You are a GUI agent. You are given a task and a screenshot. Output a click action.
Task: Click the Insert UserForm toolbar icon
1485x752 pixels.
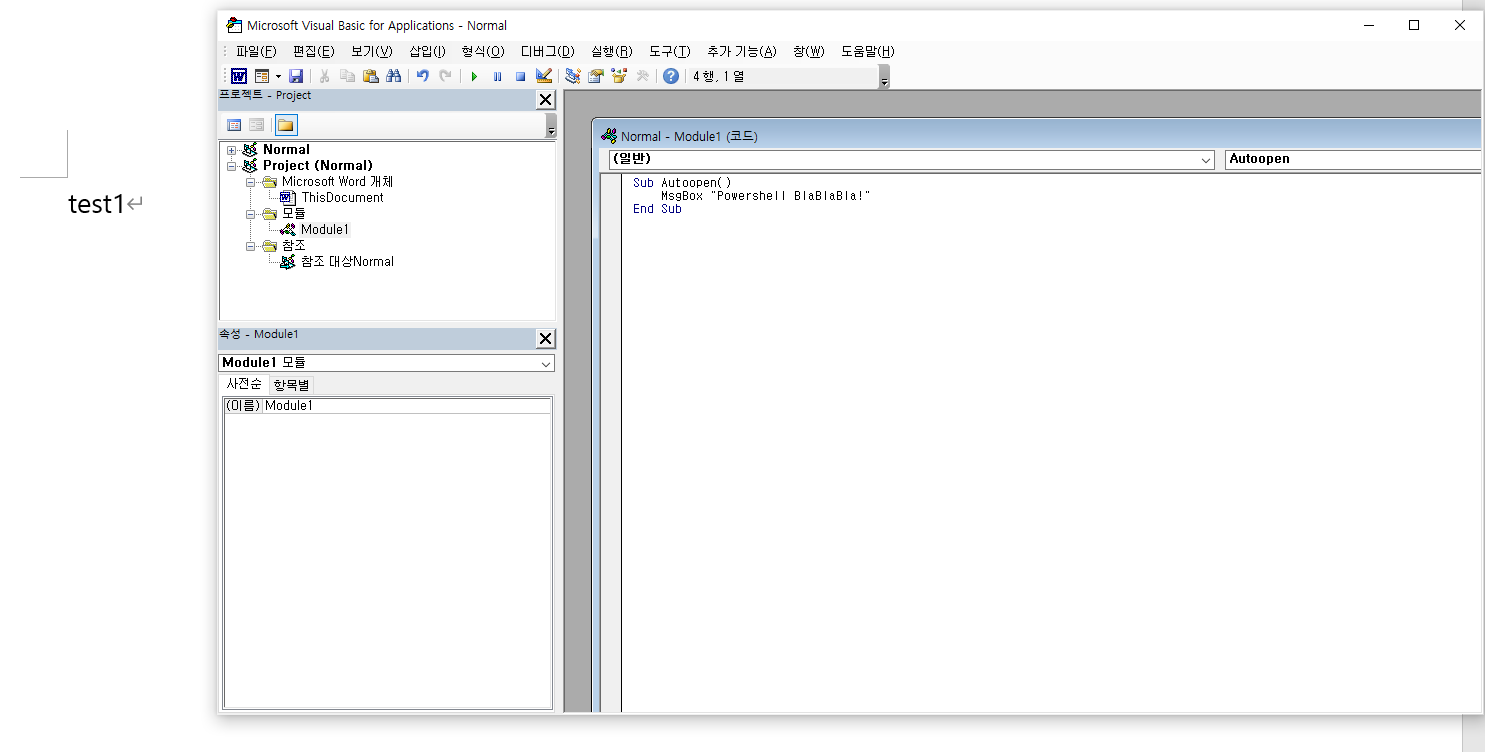tap(262, 76)
